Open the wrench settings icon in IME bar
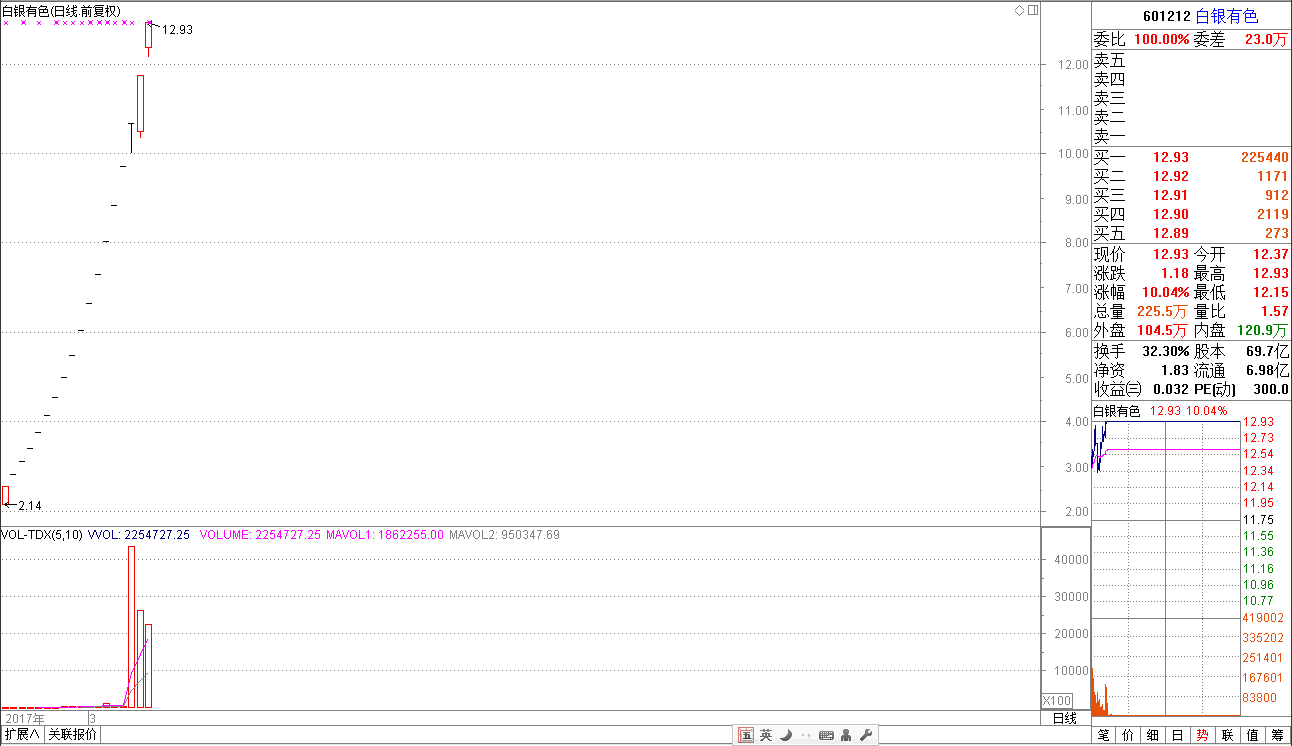 [x=865, y=735]
